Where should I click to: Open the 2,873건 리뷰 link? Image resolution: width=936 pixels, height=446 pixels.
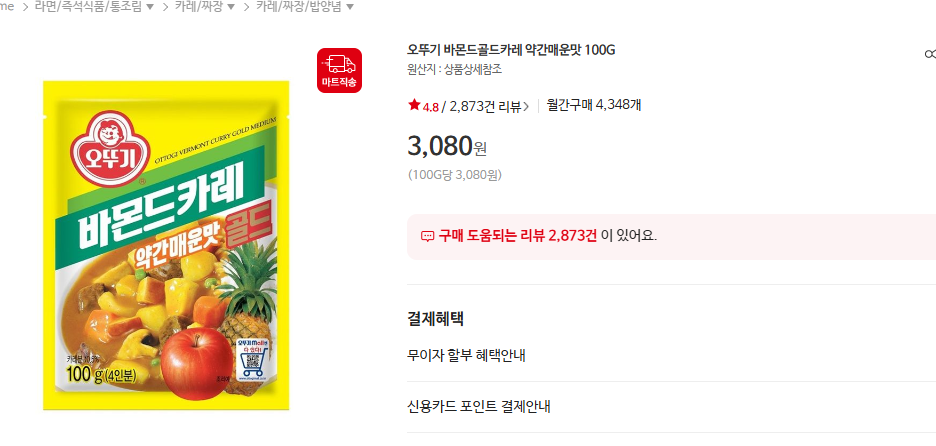click(485, 106)
